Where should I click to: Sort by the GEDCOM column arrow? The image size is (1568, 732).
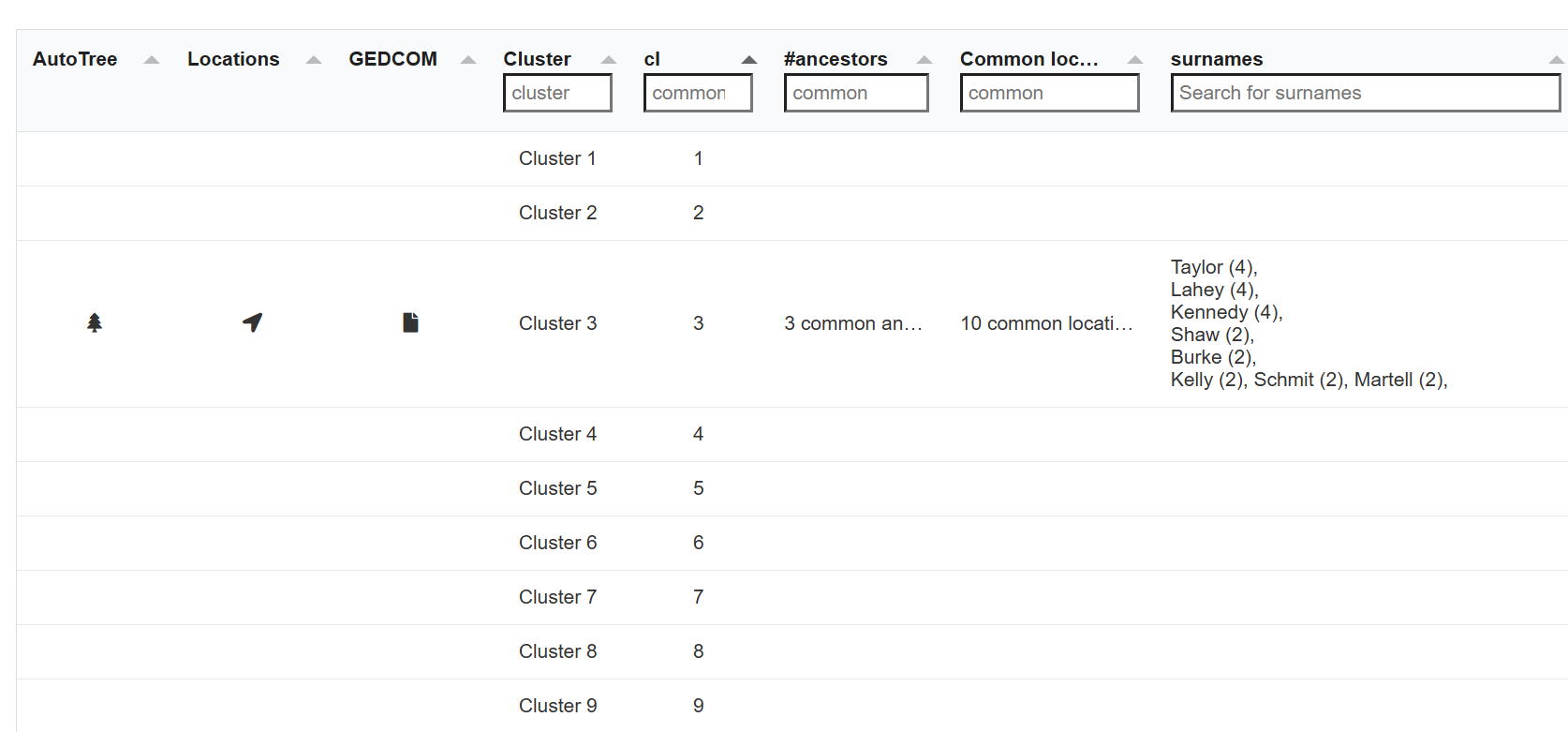pyautogui.click(x=468, y=60)
